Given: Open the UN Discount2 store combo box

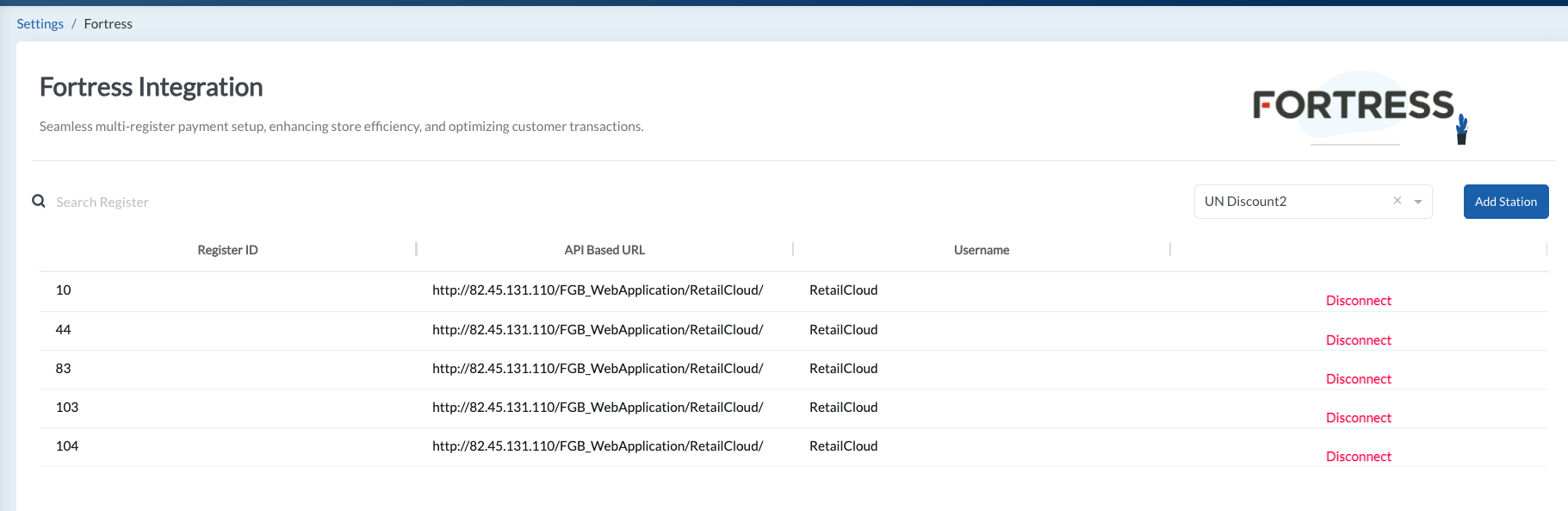Looking at the screenshot, I should tap(1313, 202).
